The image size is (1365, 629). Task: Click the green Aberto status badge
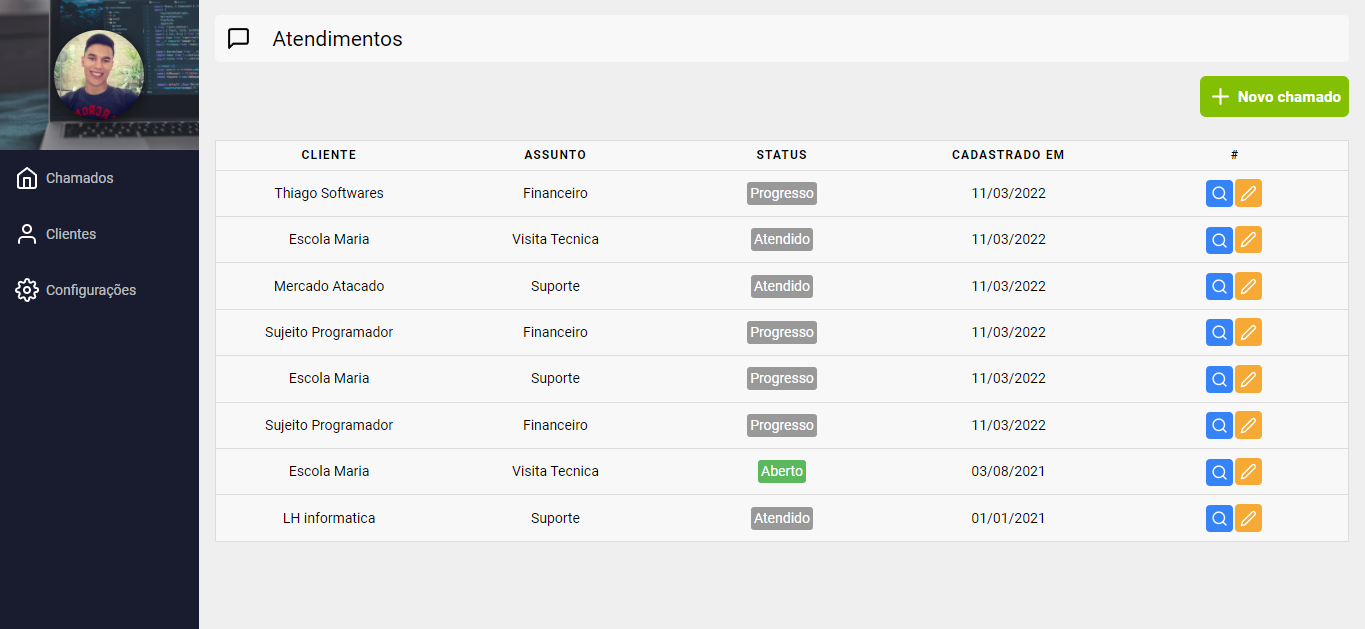click(x=782, y=471)
